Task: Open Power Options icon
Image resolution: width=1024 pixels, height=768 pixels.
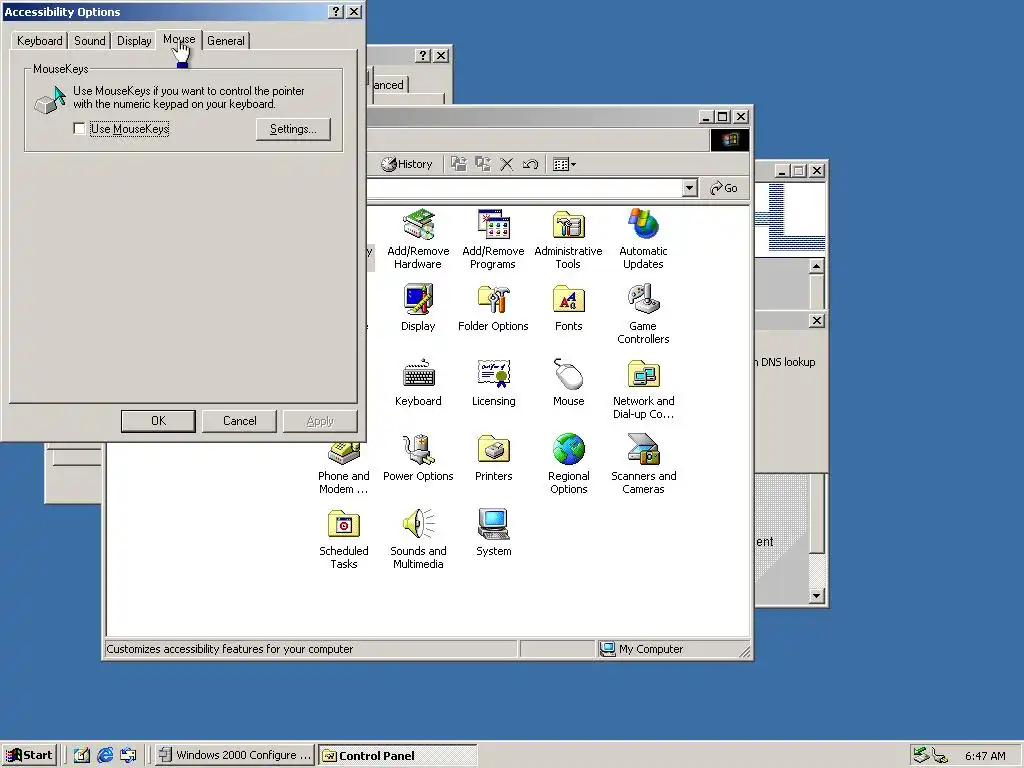Action: click(x=418, y=458)
